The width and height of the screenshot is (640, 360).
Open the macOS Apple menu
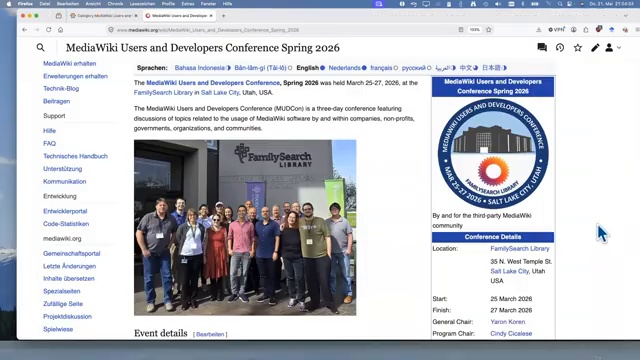[9, 4]
